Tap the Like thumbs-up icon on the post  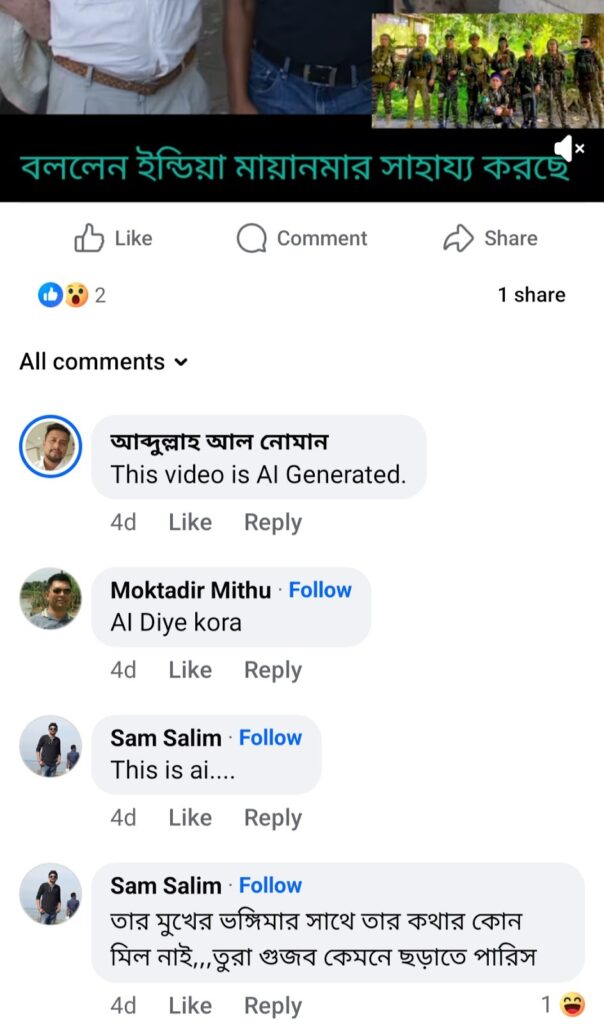tap(90, 238)
